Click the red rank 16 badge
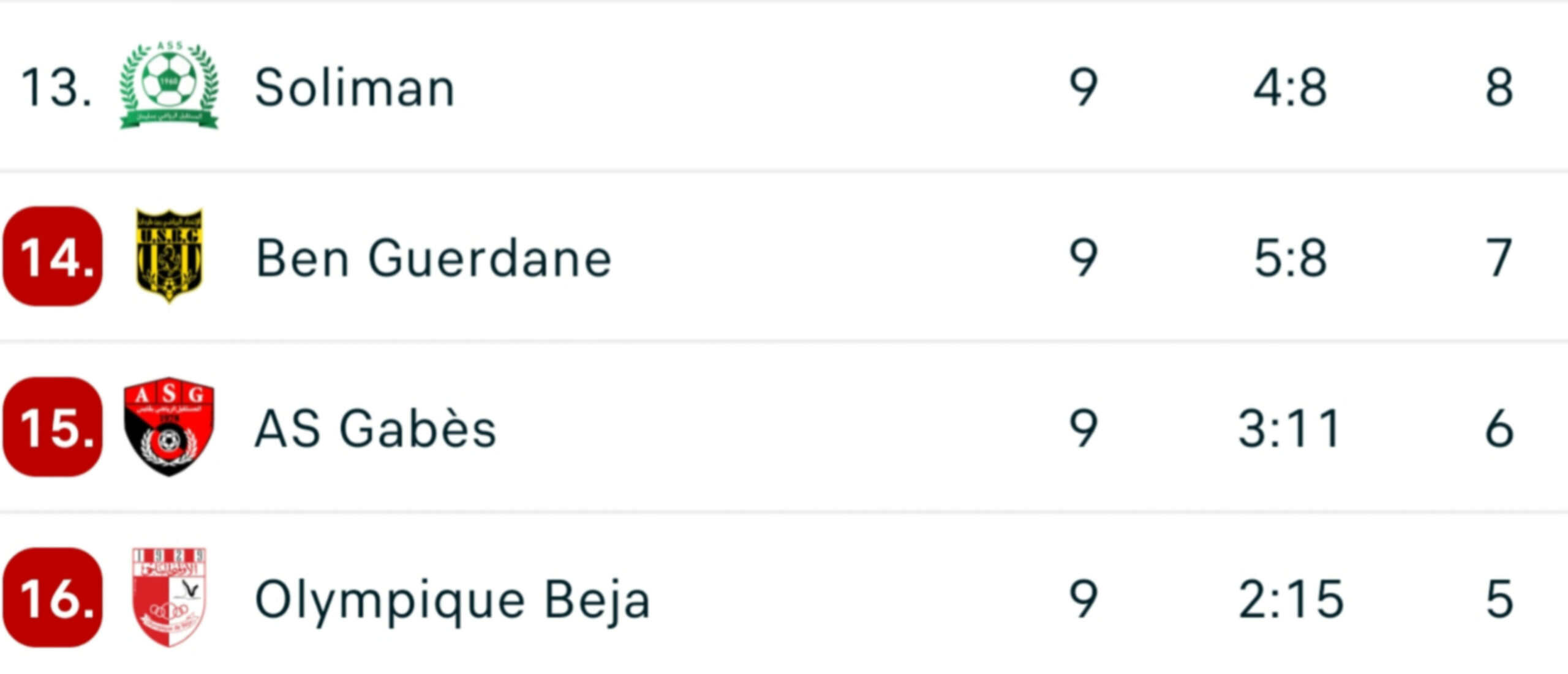 coord(53,597)
